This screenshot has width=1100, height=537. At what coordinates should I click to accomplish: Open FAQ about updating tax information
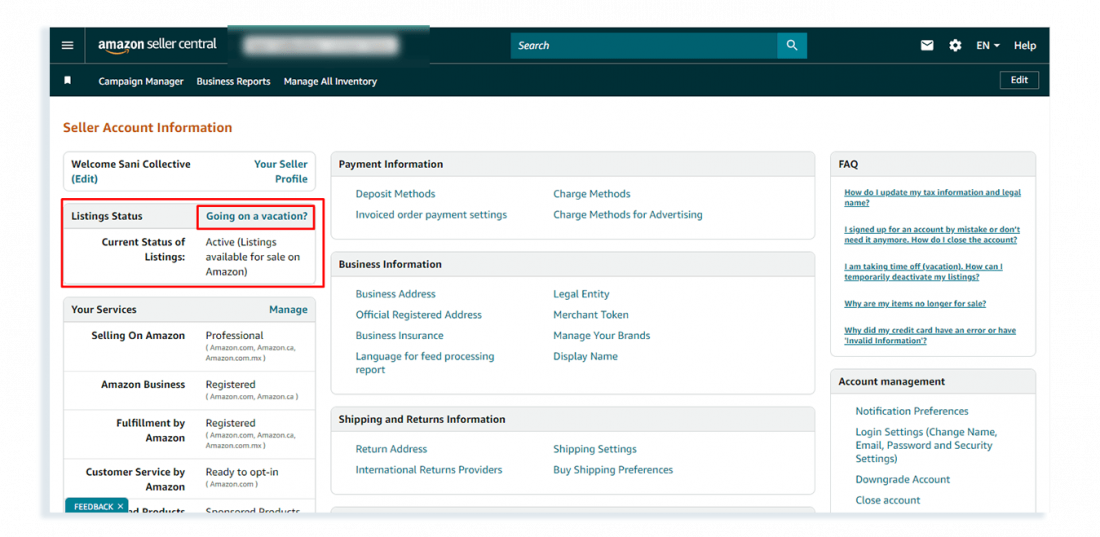click(x=932, y=197)
